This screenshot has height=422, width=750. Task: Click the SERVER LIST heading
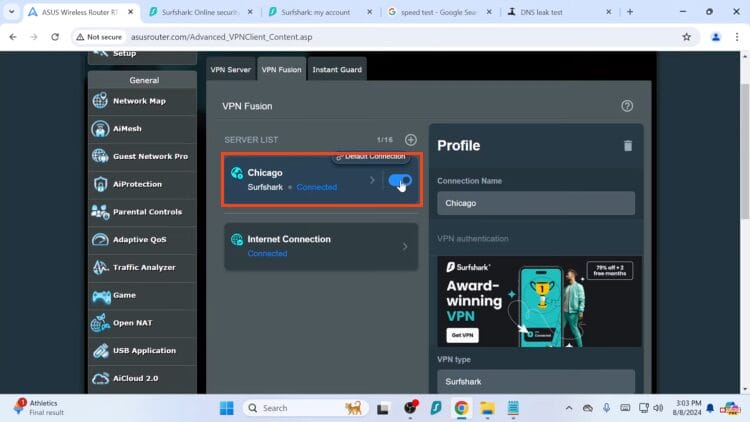[251, 140]
